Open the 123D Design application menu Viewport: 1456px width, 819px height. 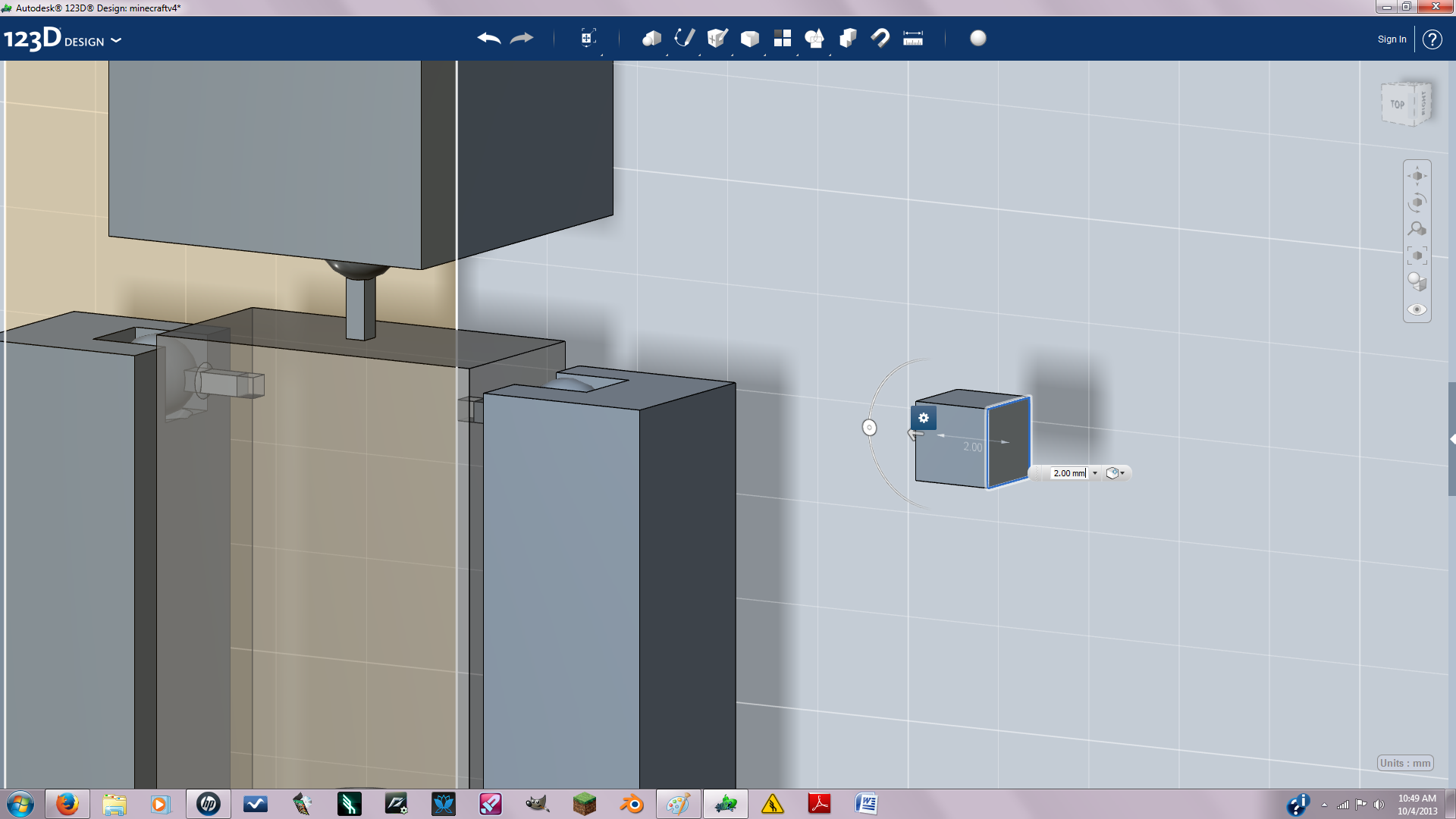[62, 39]
